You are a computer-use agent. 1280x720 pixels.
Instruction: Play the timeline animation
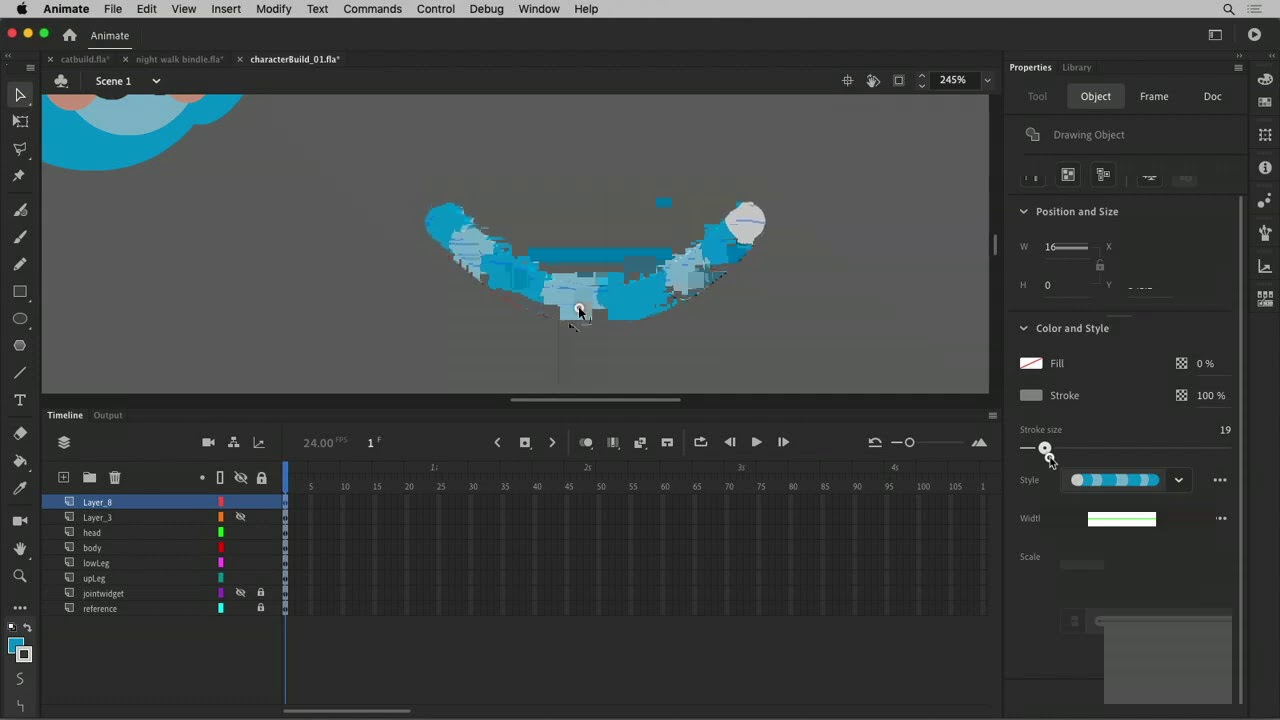point(756,442)
